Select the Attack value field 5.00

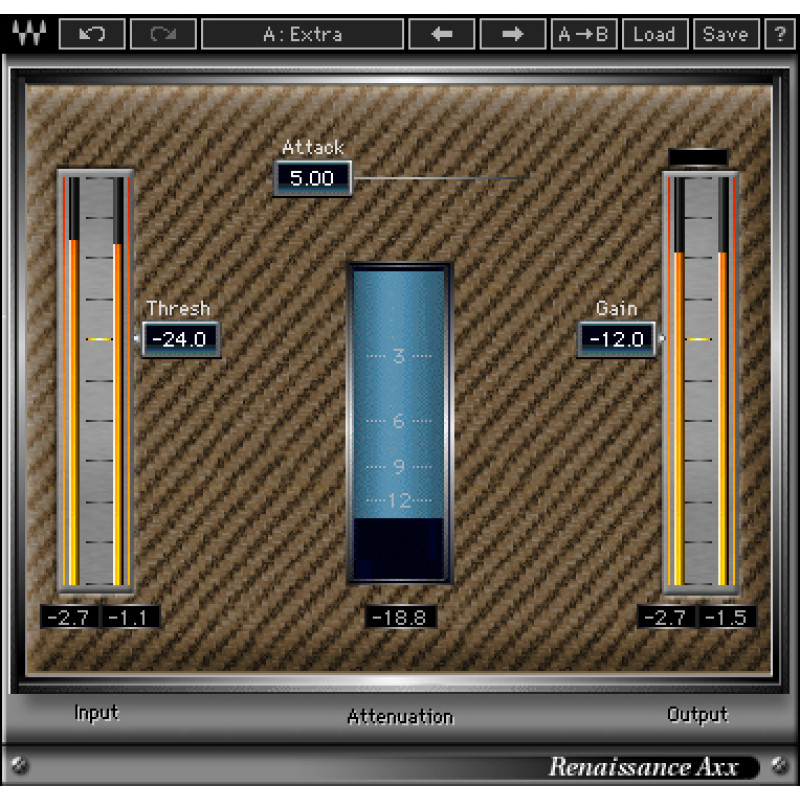(312, 178)
